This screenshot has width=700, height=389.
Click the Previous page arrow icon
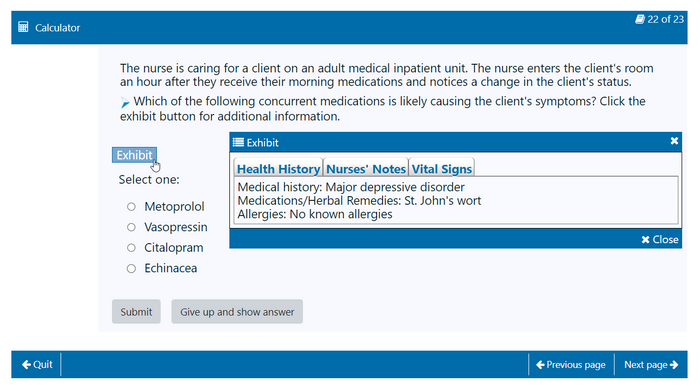click(540, 365)
